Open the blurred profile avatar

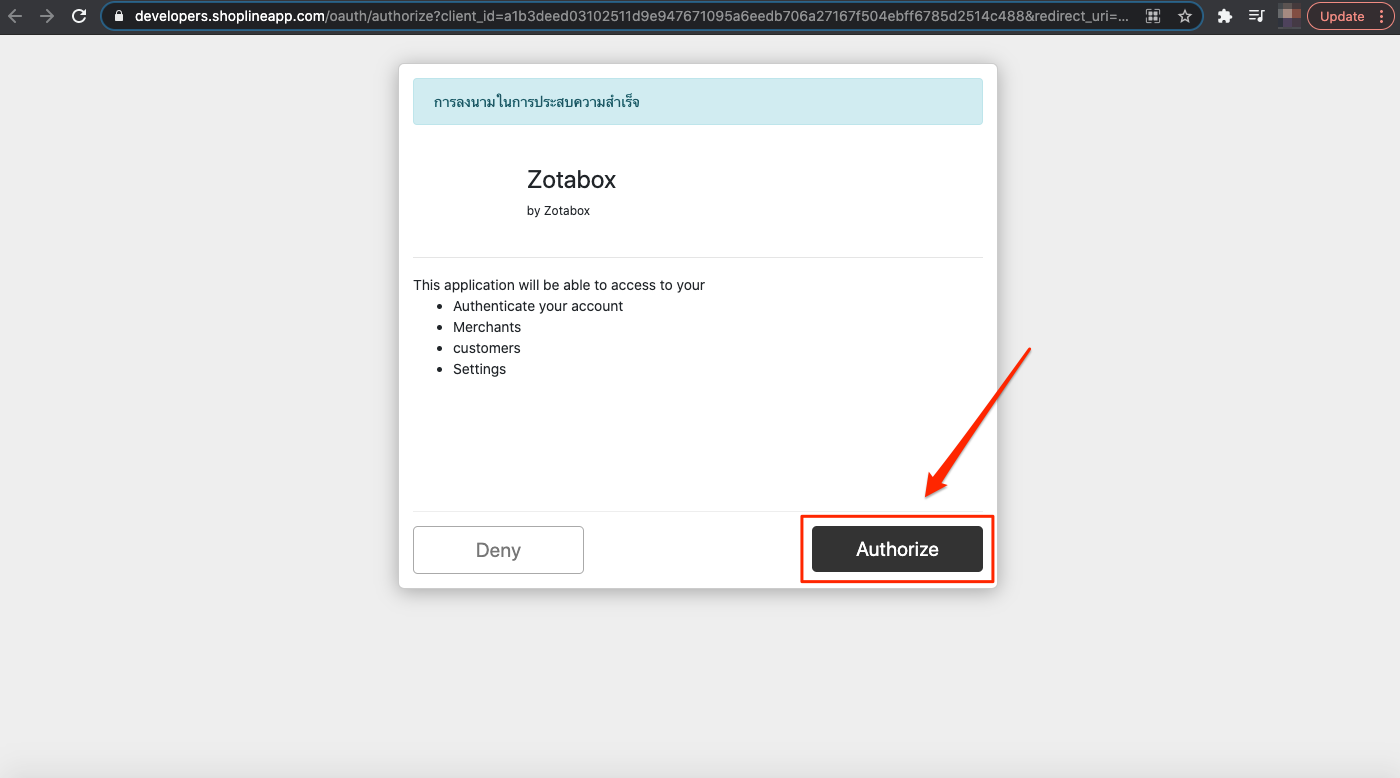pos(1289,16)
